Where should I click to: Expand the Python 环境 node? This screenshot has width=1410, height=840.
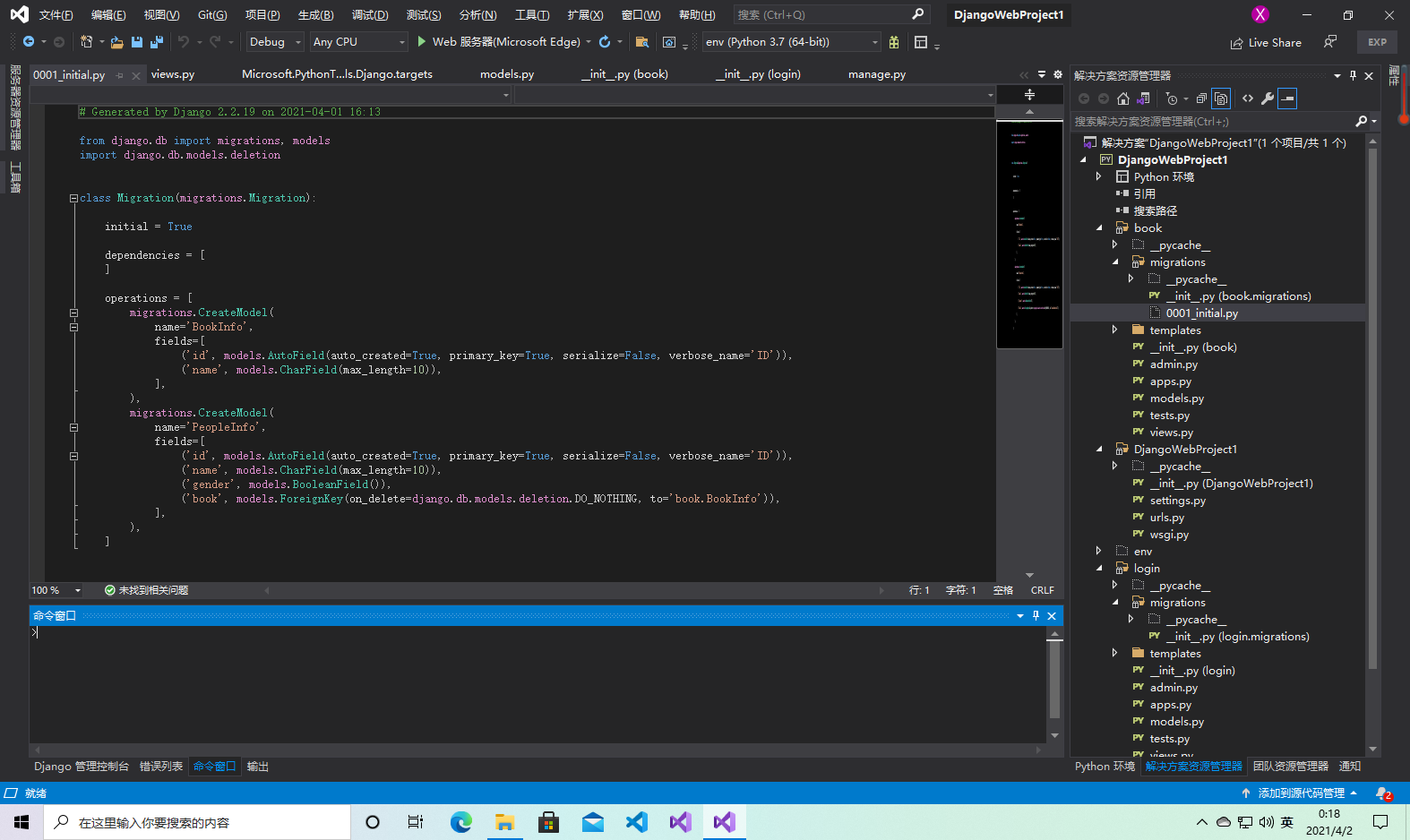click(1099, 176)
